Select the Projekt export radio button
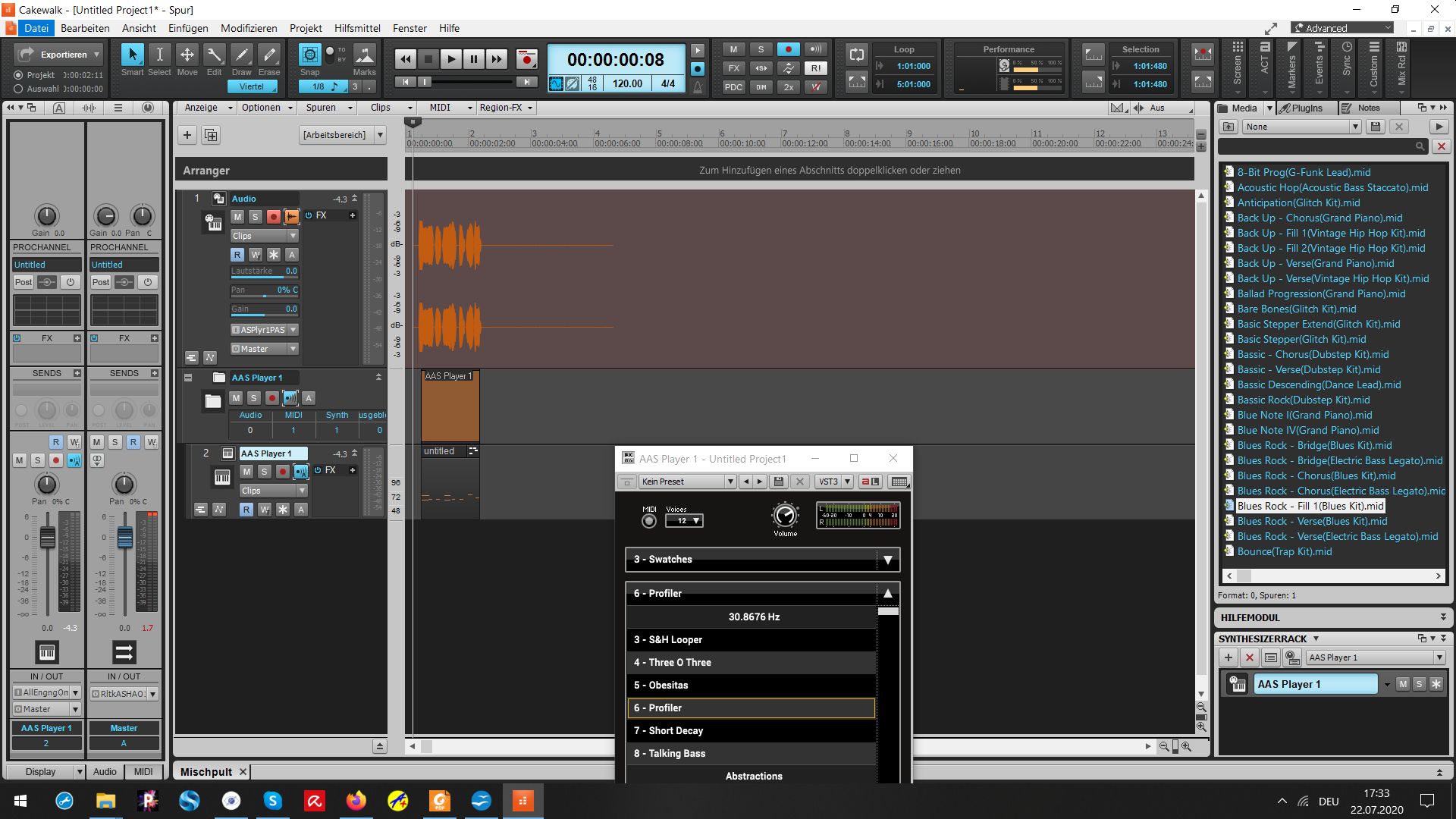The height and width of the screenshot is (819, 1456). pos(18,75)
